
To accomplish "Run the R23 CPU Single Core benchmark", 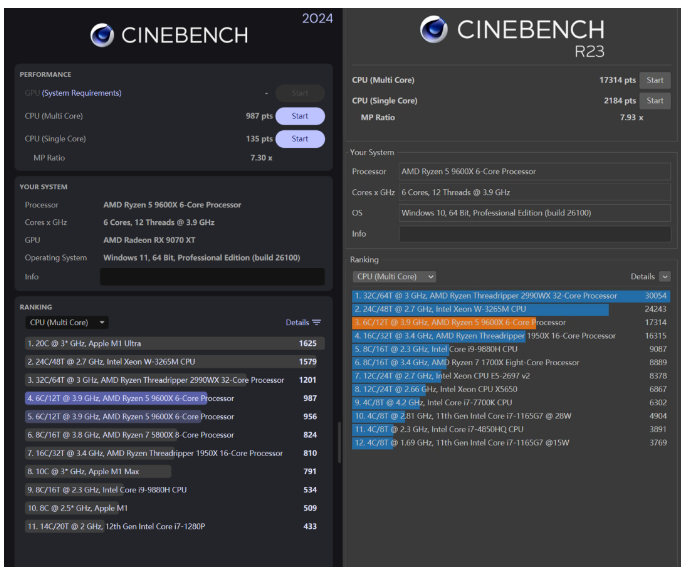I will 655,101.
